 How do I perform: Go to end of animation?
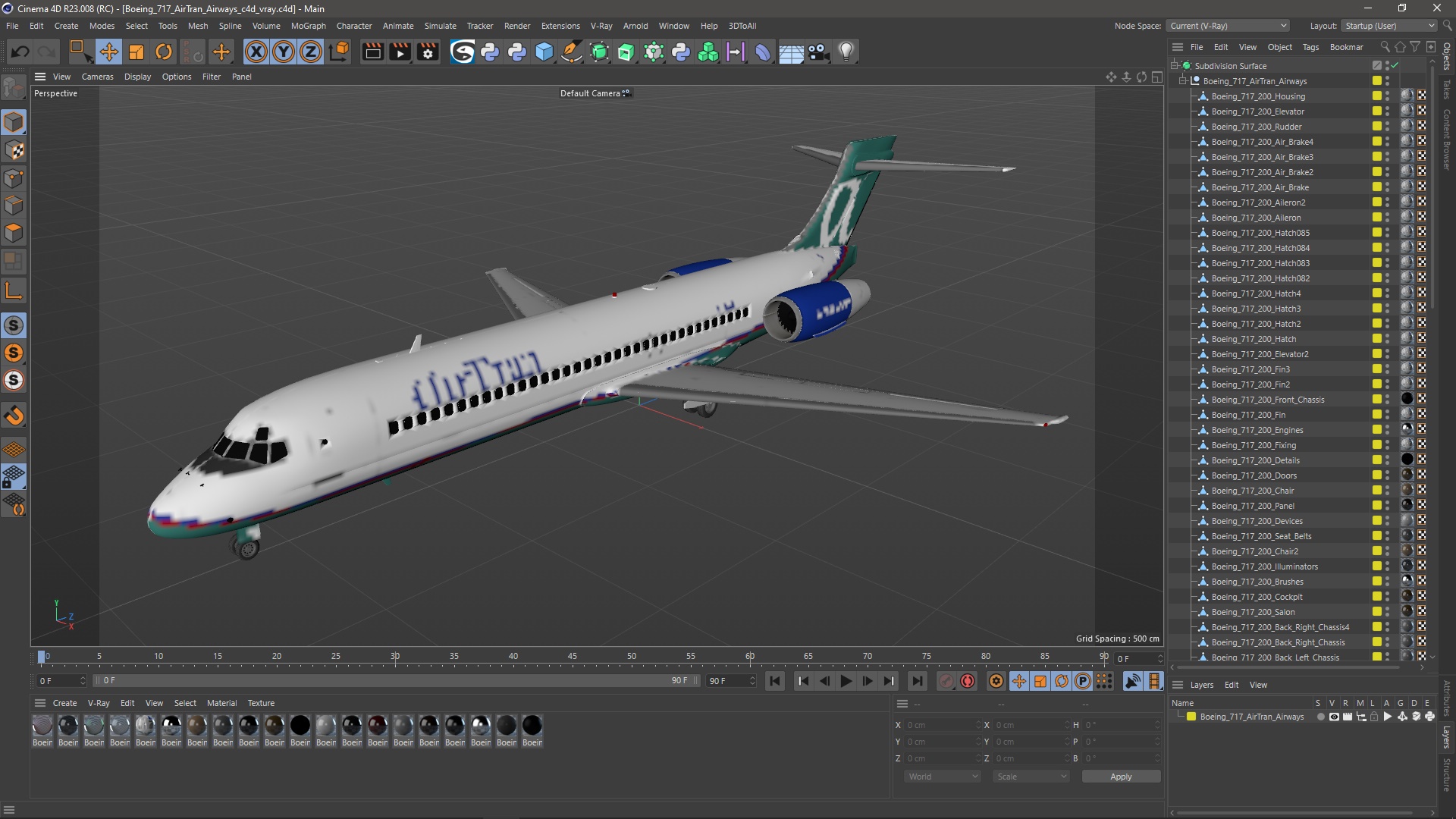pyautogui.click(x=917, y=681)
